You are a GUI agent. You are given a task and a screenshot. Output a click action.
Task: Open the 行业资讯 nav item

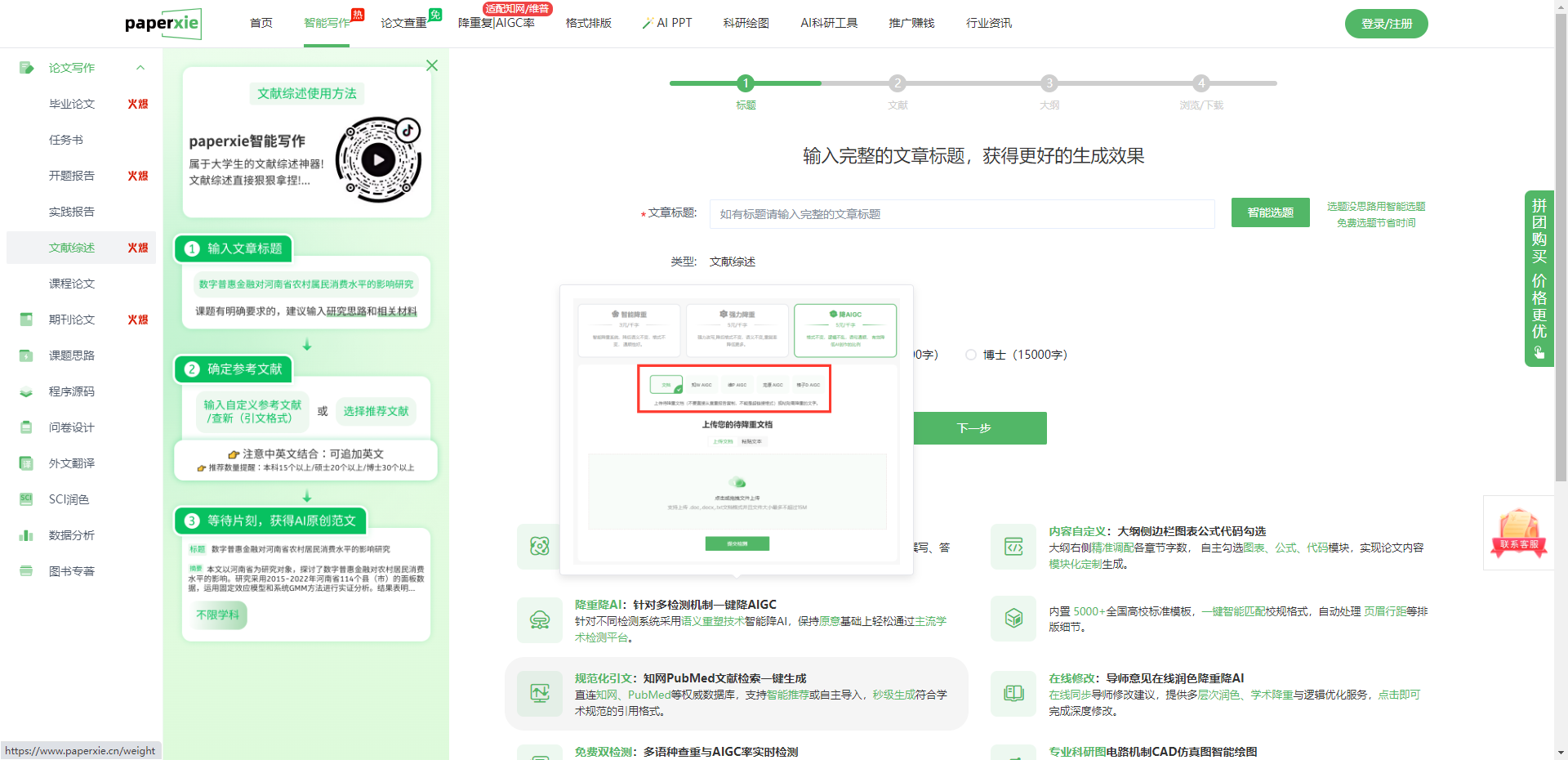989,23
